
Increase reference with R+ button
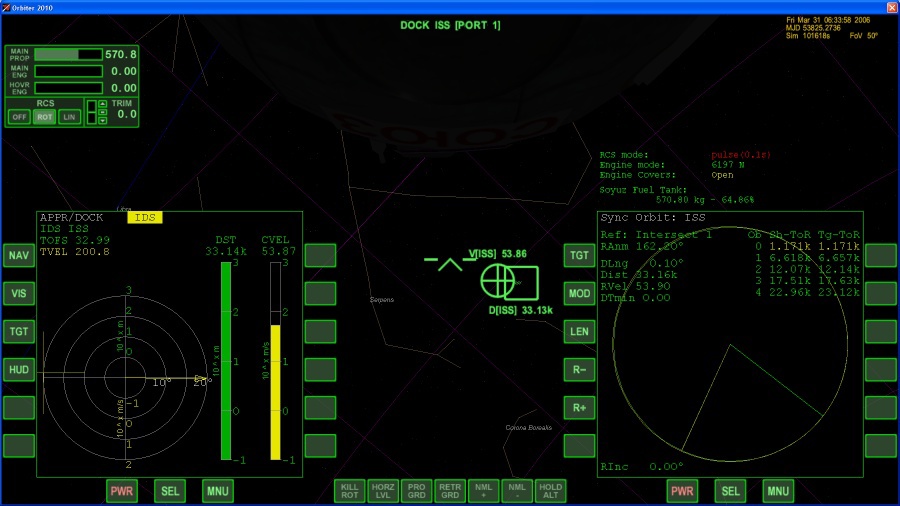coord(579,407)
